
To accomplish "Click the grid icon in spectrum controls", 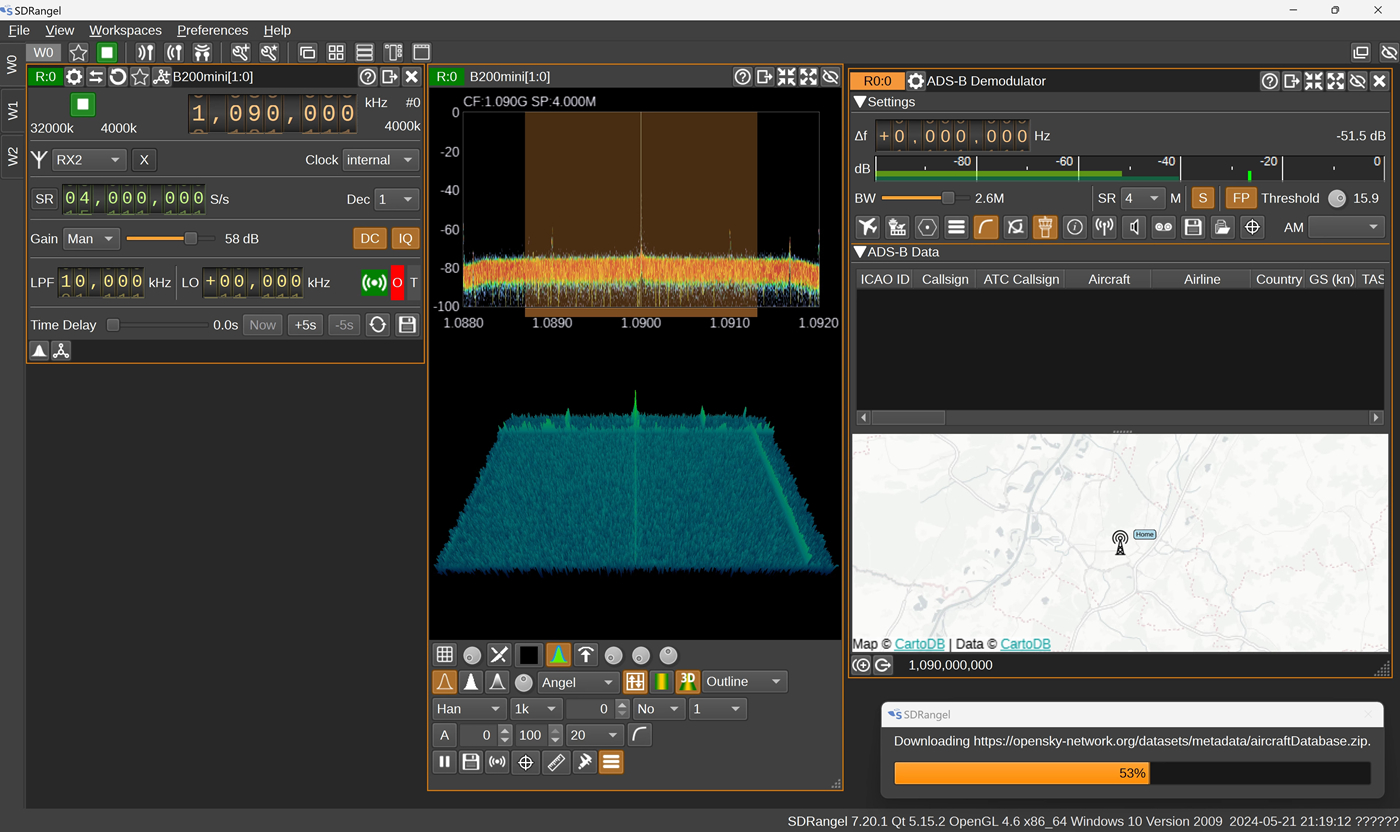I will click(x=445, y=655).
